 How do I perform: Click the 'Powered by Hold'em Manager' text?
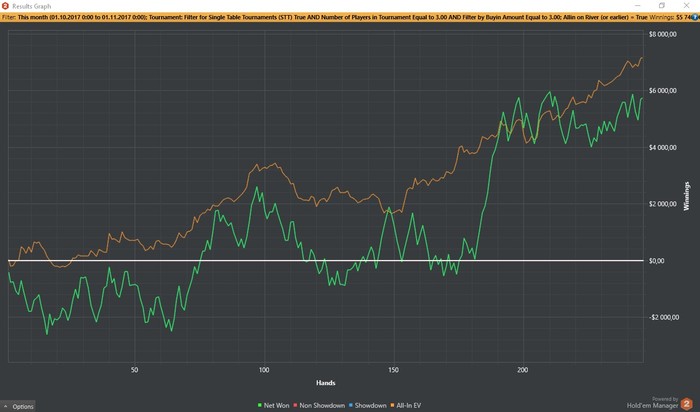[x=652, y=403]
